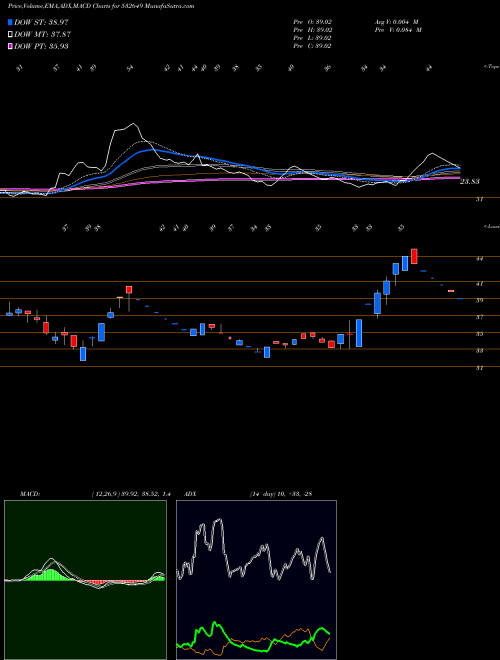Click the 35 price axis label

[x=479, y=334]
